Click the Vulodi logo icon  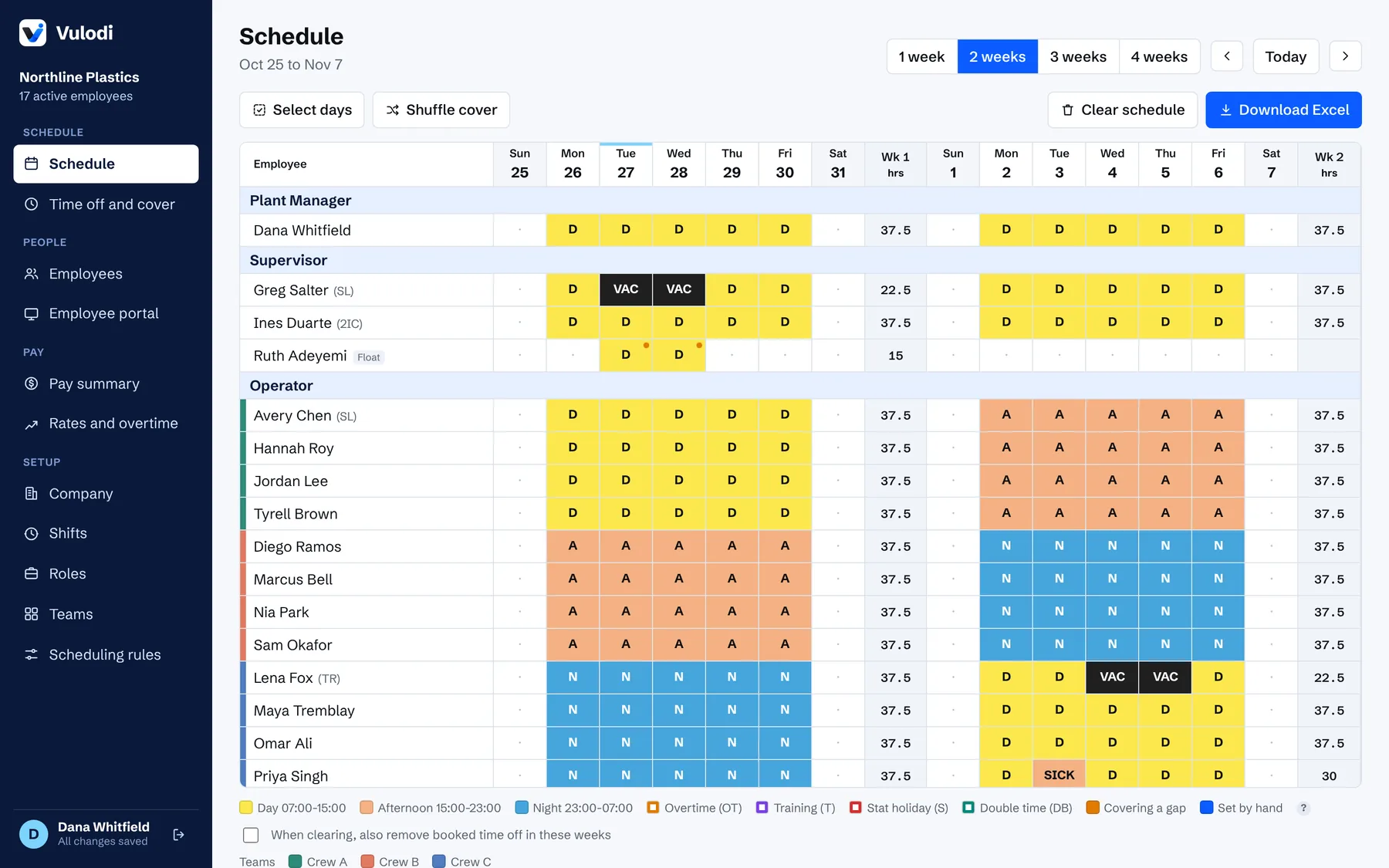(32, 32)
